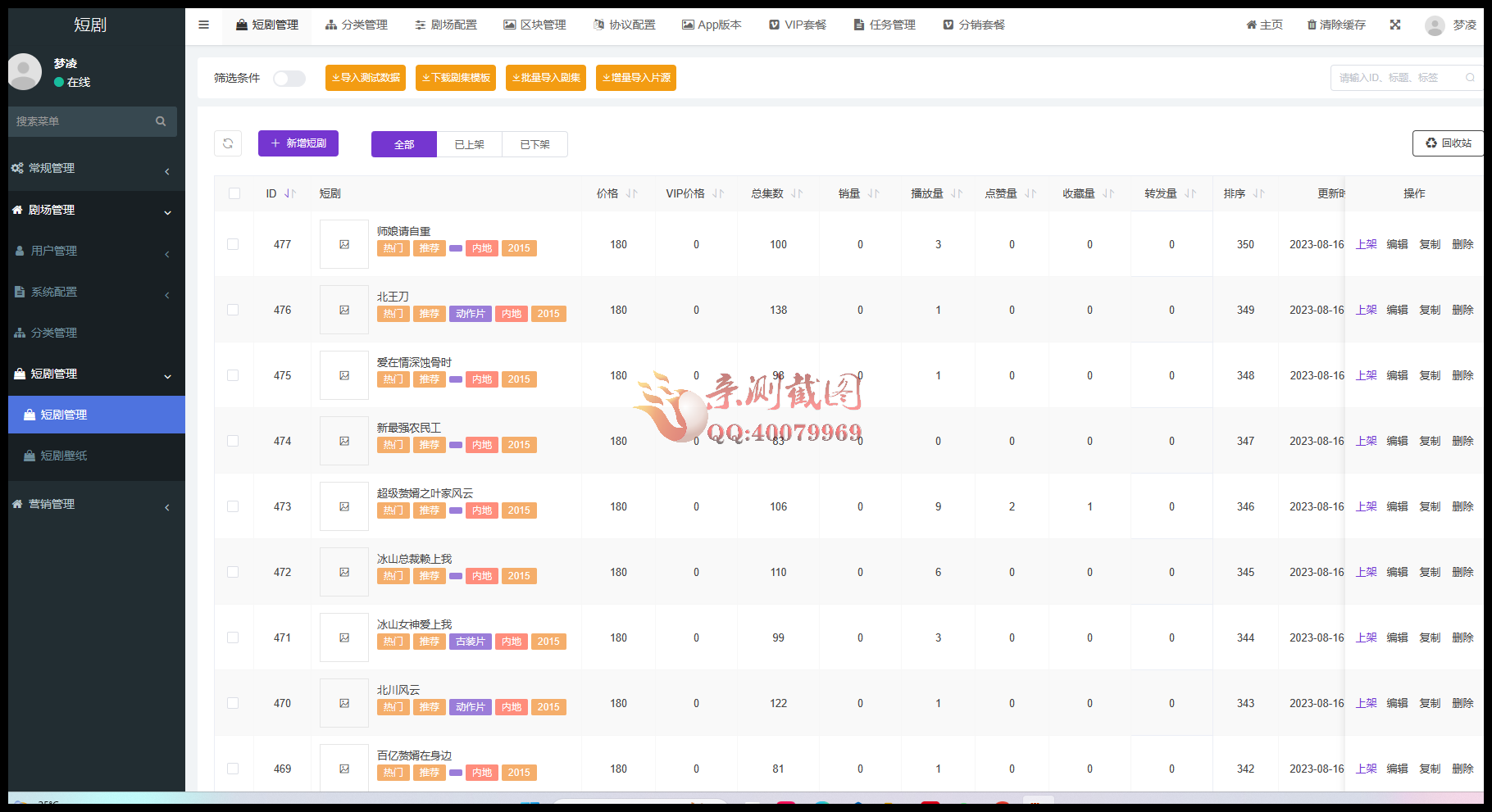Click 删除 for row 472
Viewport: 1492px width, 812px height.
1462,572
